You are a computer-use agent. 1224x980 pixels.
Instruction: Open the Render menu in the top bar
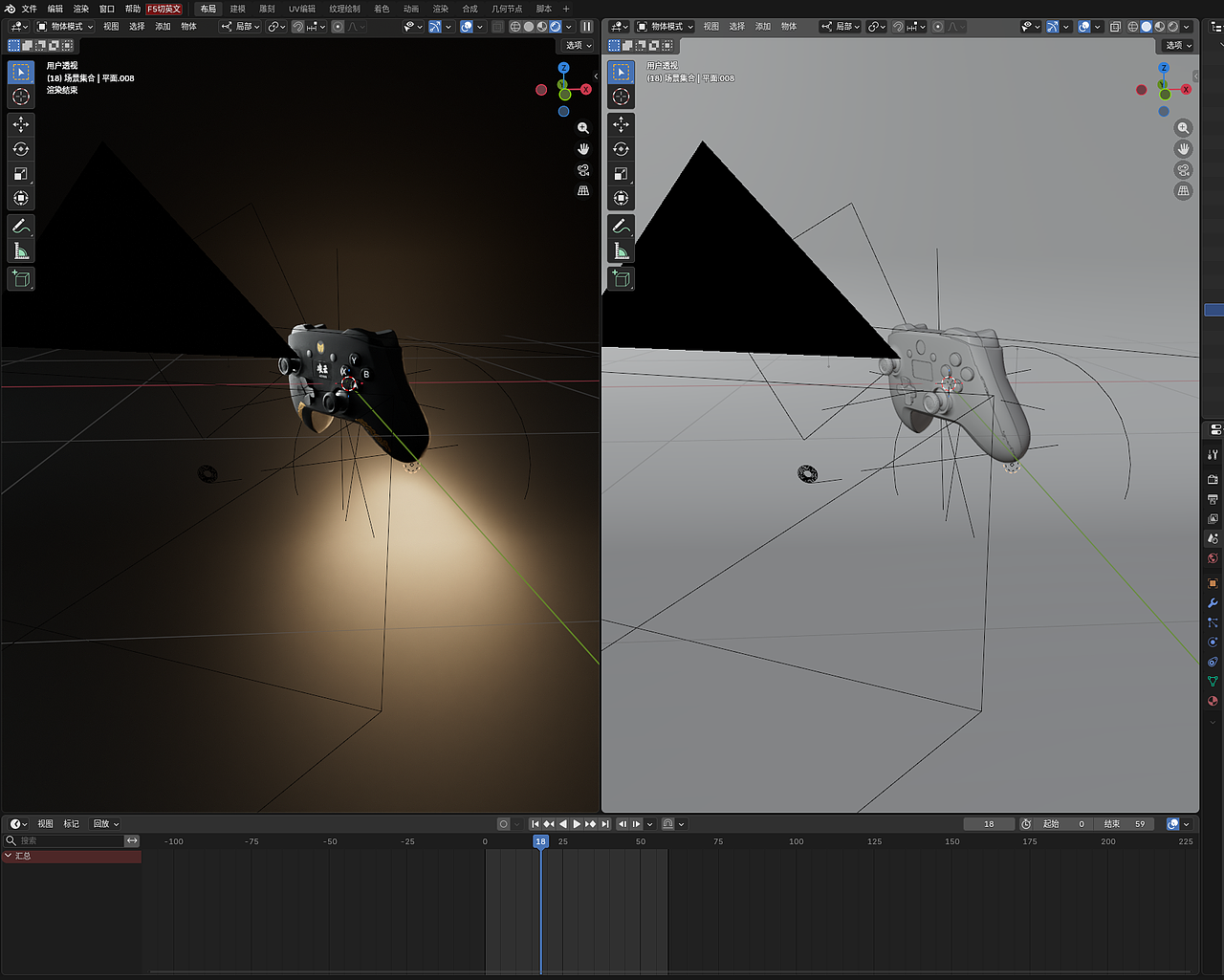81,9
